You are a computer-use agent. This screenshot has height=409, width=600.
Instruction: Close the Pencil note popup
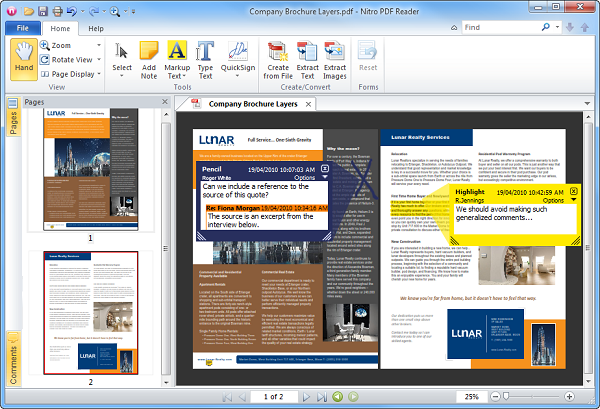324,168
